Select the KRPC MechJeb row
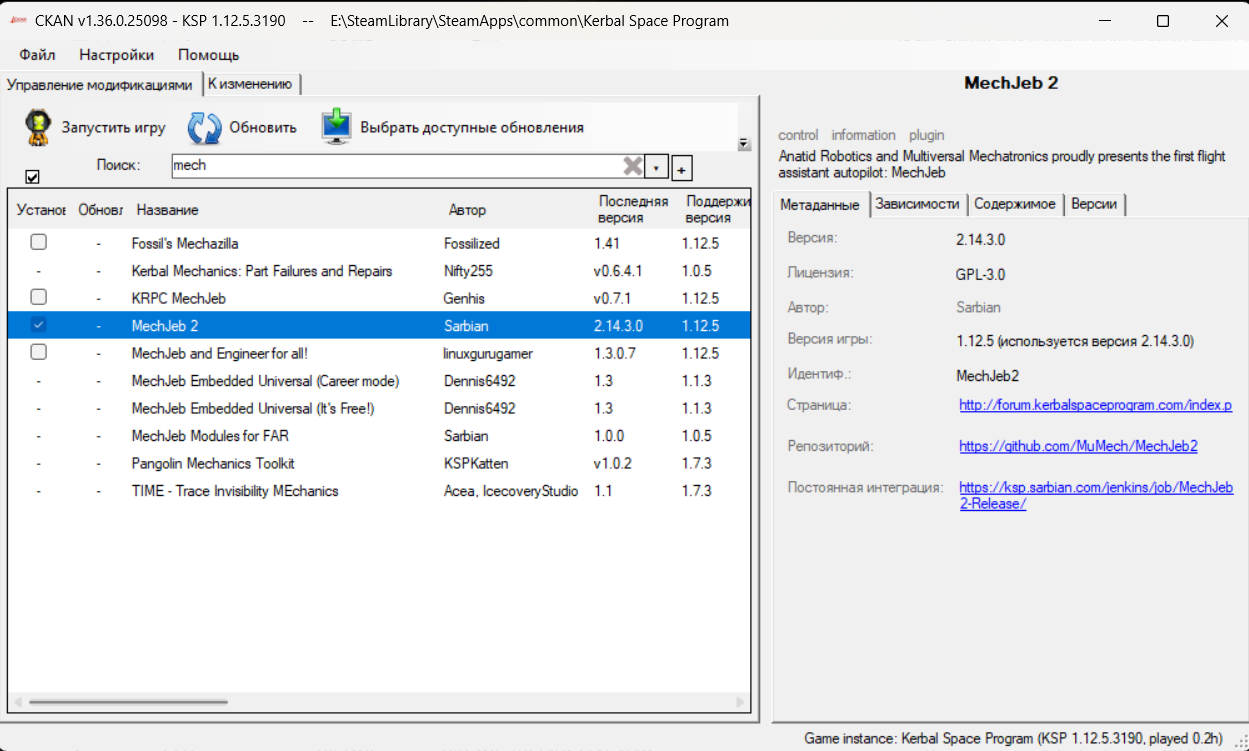Image resolution: width=1249 pixels, height=751 pixels. tap(379, 298)
